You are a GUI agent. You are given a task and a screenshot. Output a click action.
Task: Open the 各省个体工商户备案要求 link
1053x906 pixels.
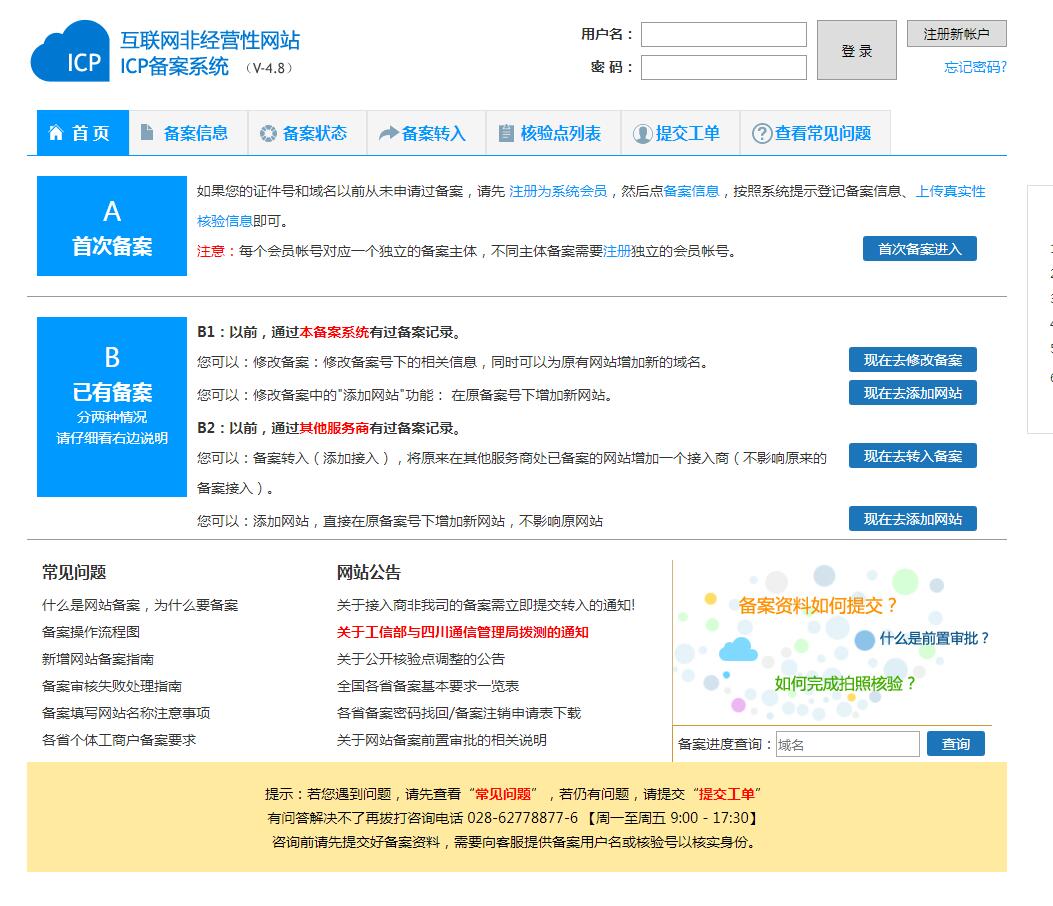(119, 739)
